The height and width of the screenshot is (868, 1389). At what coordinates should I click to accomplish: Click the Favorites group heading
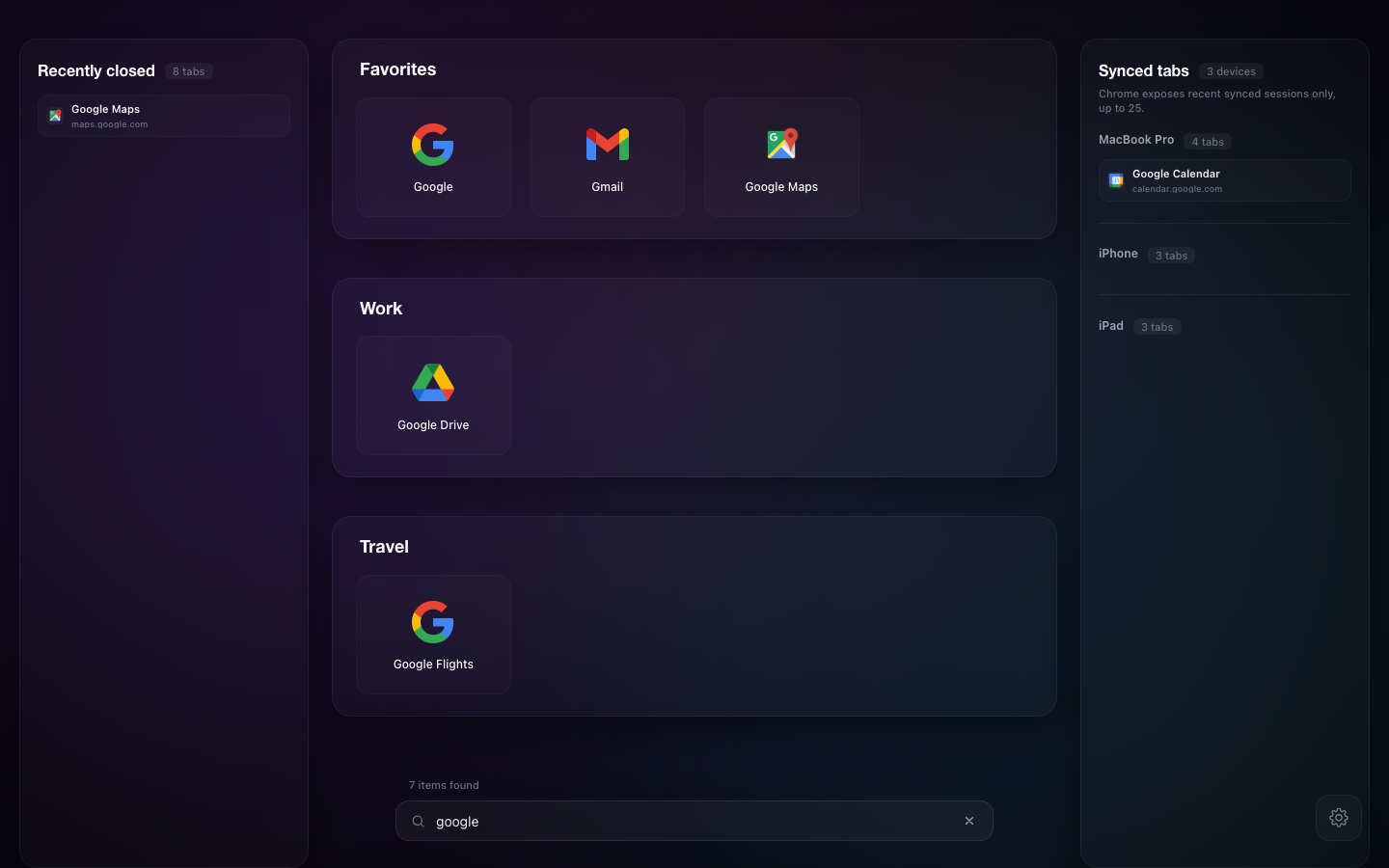pos(397,69)
